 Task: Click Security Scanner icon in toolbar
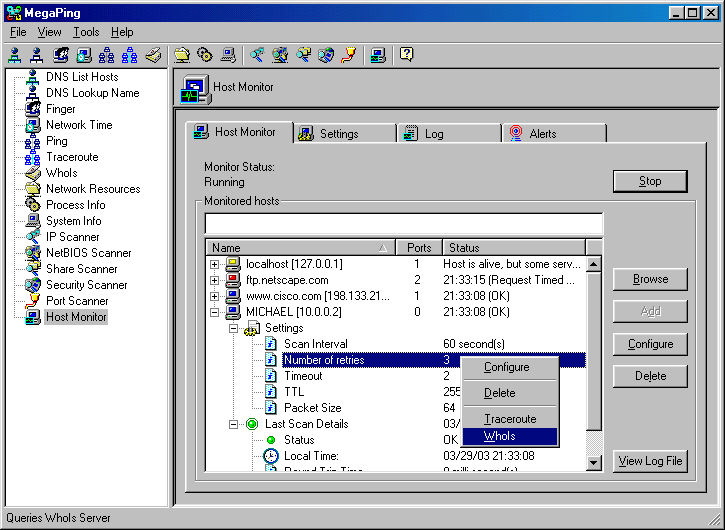(326, 55)
